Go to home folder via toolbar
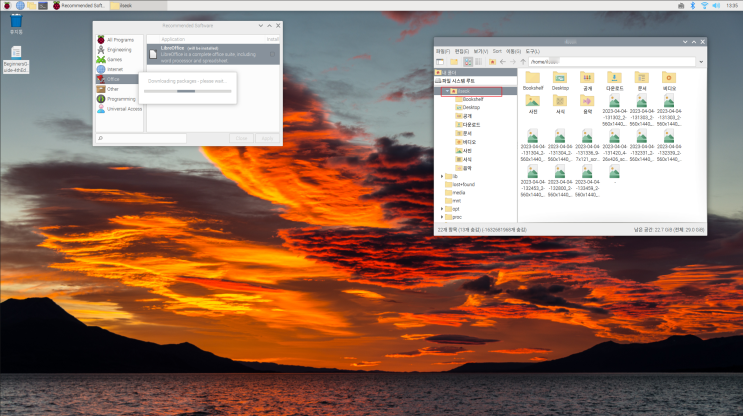This screenshot has width=743, height=416. tap(492, 62)
